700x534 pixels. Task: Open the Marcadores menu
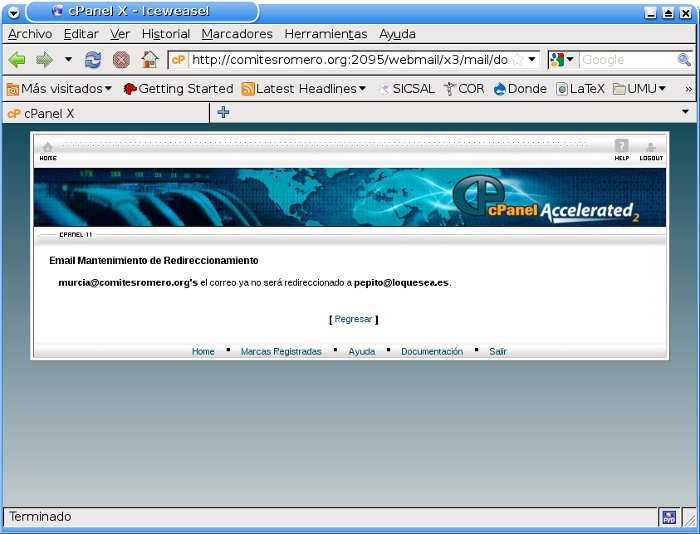tap(237, 33)
